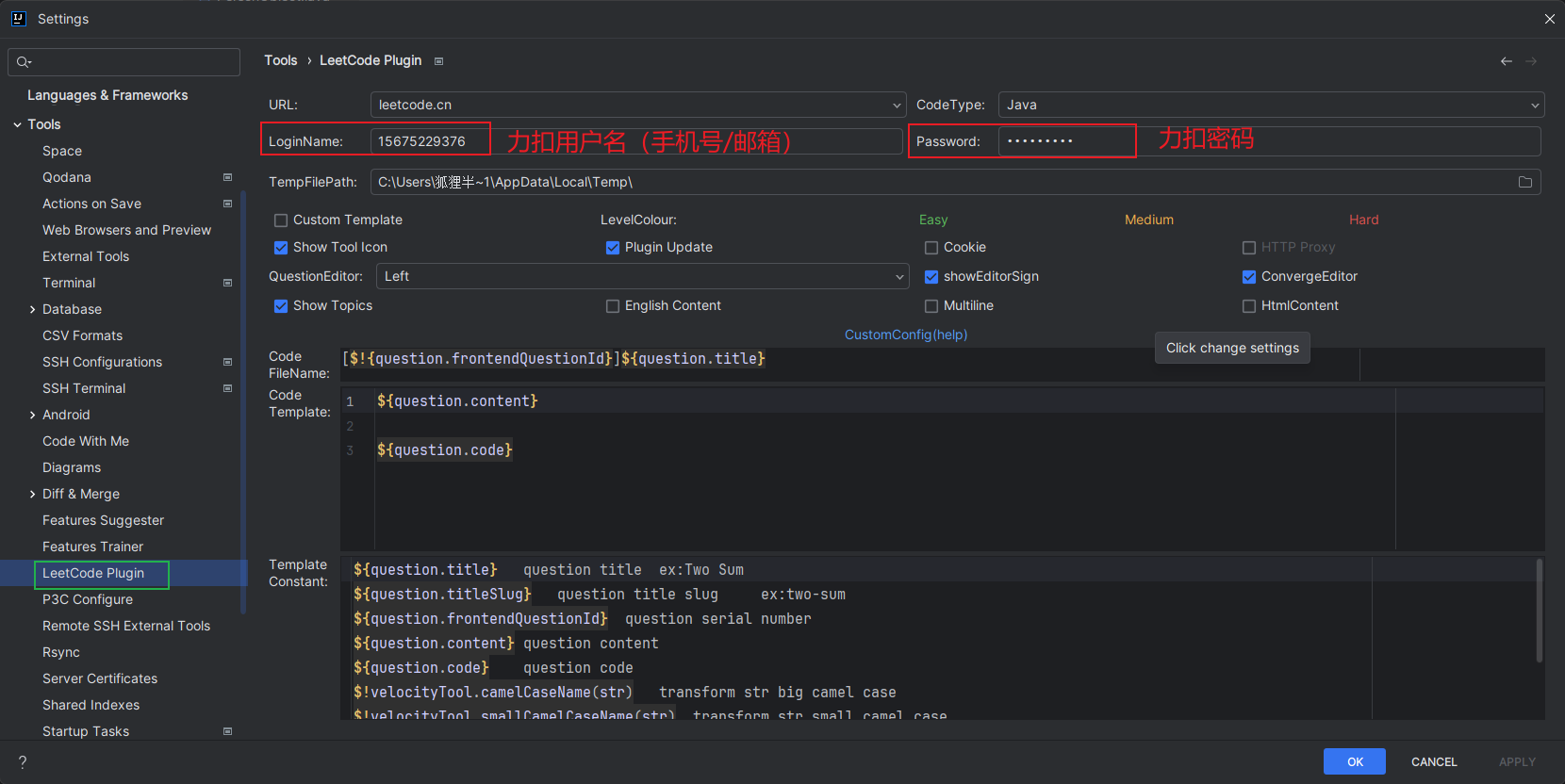
Task: Click the search magnifier icon in settings
Action: point(24,62)
